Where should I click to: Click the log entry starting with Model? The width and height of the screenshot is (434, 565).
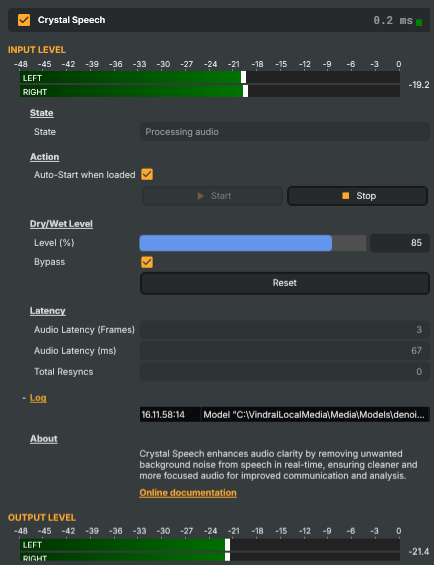[314, 414]
